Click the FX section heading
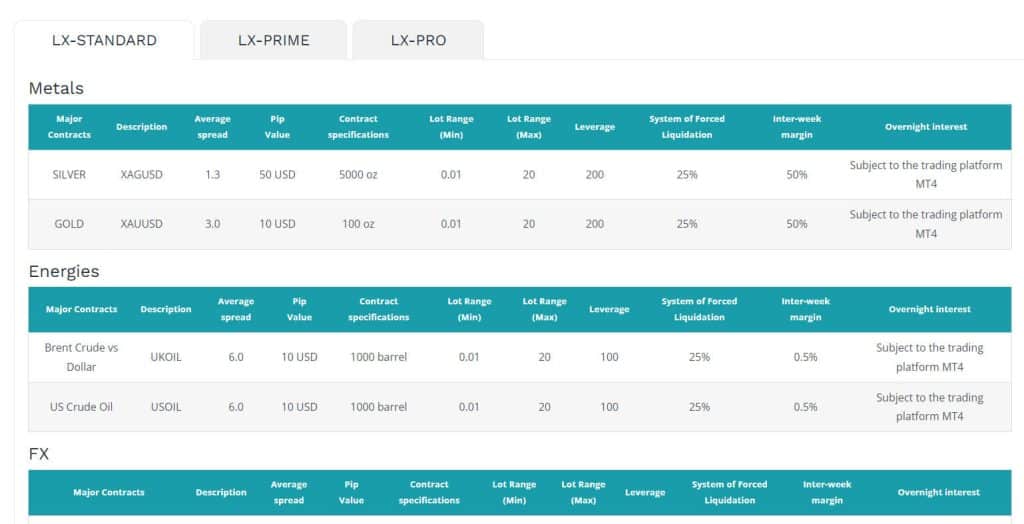 point(39,453)
